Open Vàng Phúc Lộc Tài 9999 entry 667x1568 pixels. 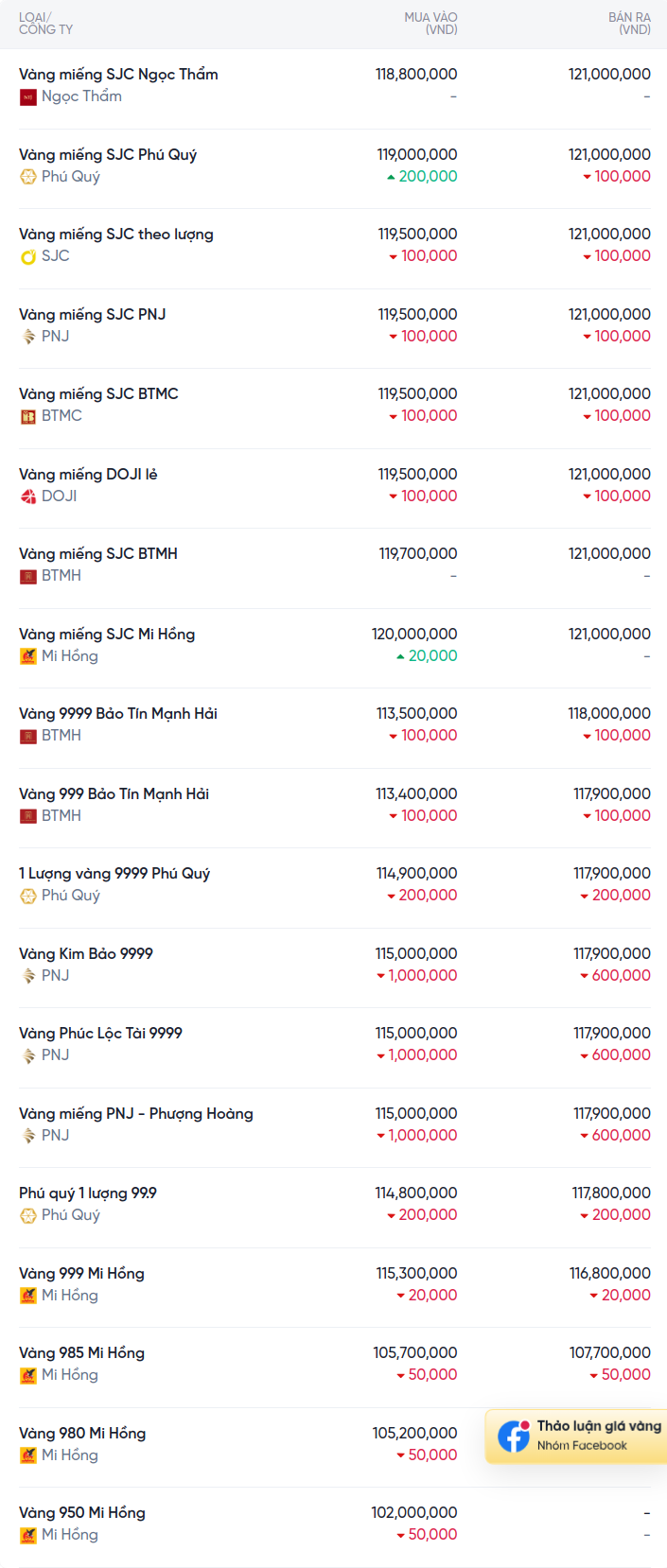pyautogui.click(x=100, y=1033)
